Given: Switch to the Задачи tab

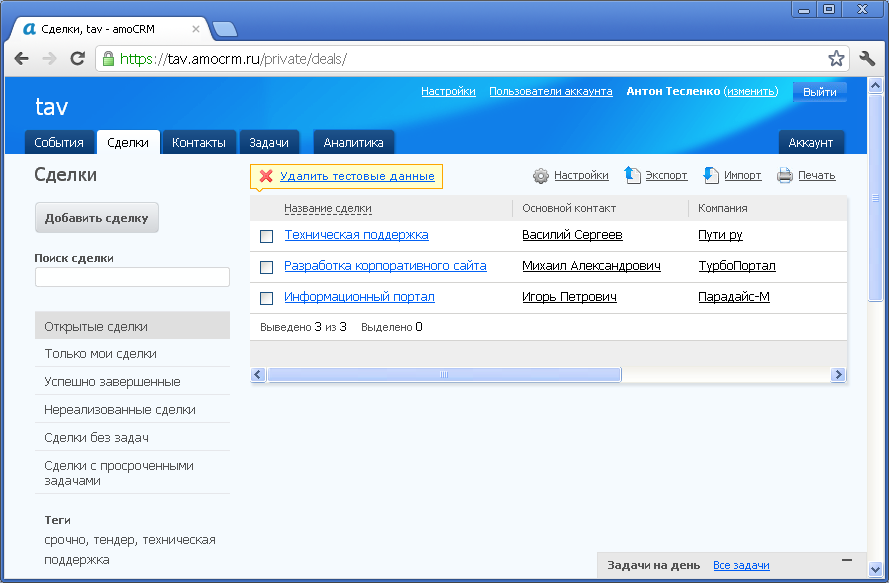Looking at the screenshot, I should [x=269, y=141].
